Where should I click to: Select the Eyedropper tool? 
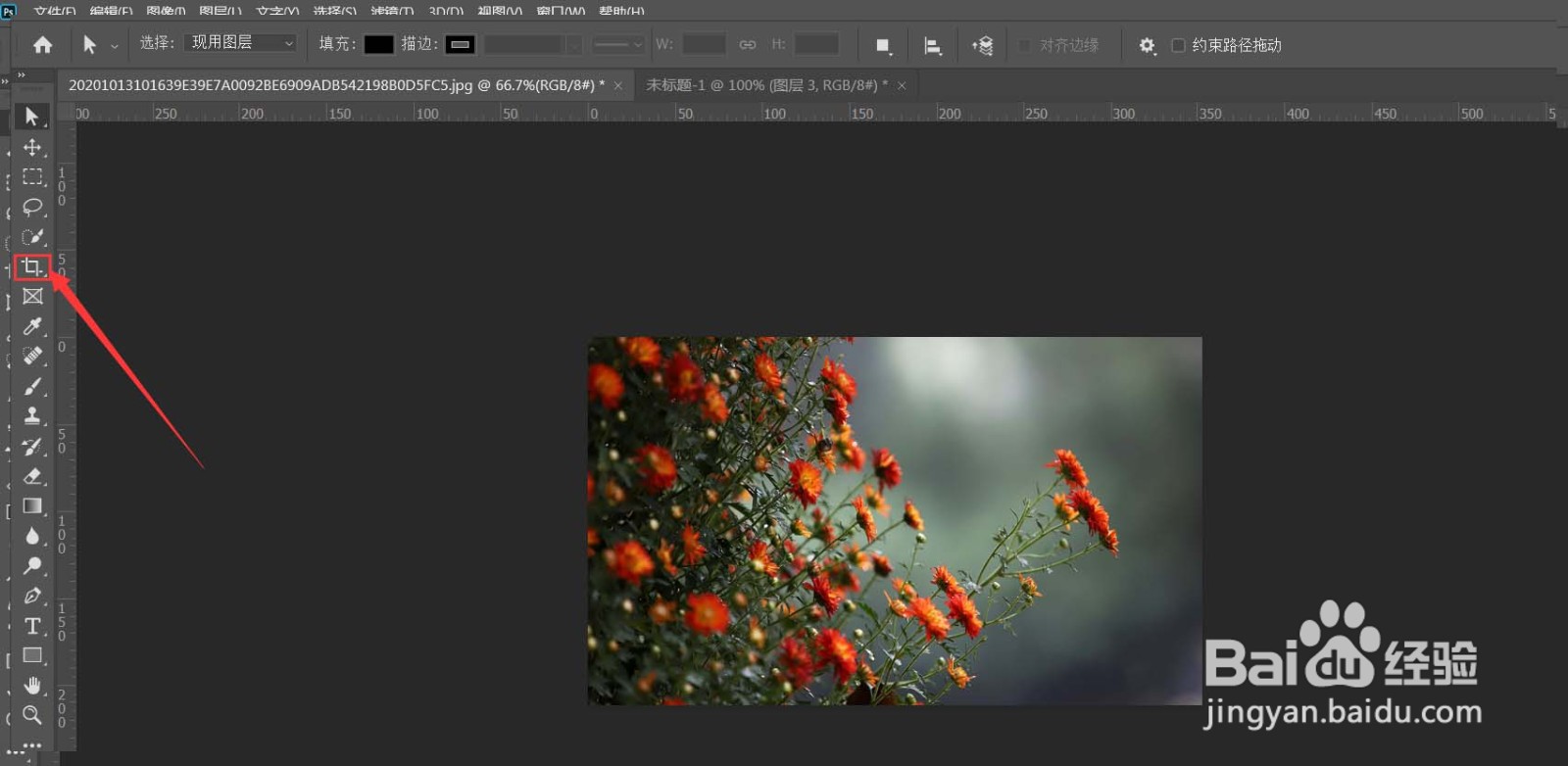[x=31, y=326]
